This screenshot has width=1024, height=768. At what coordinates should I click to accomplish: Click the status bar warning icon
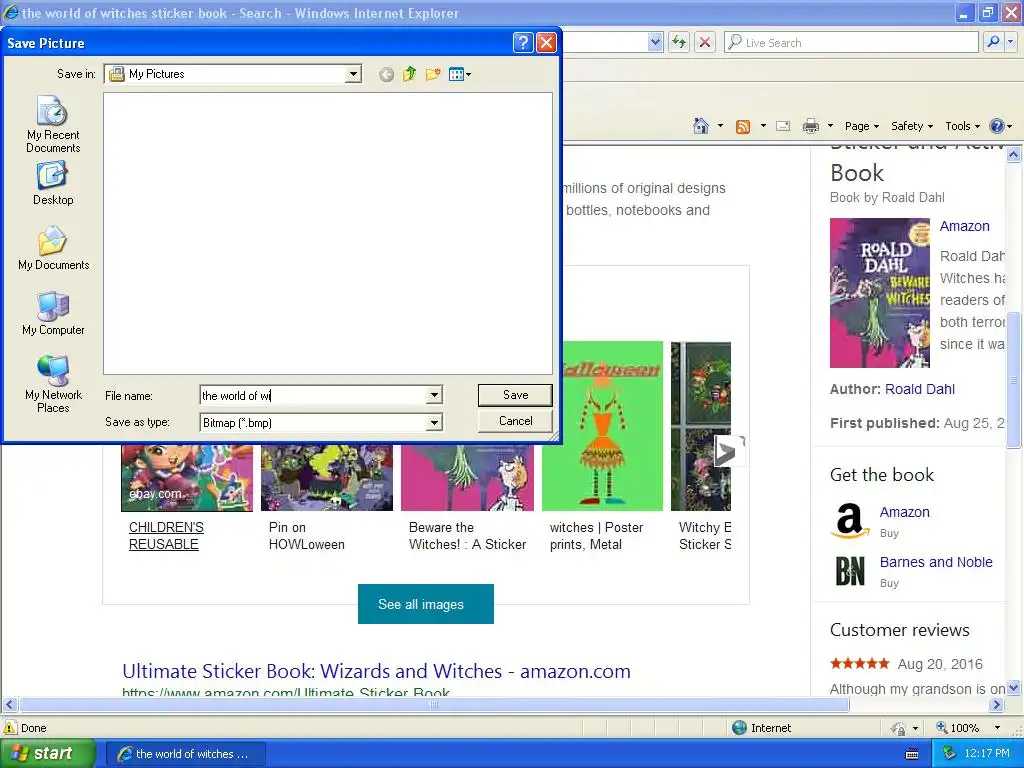pos(10,728)
